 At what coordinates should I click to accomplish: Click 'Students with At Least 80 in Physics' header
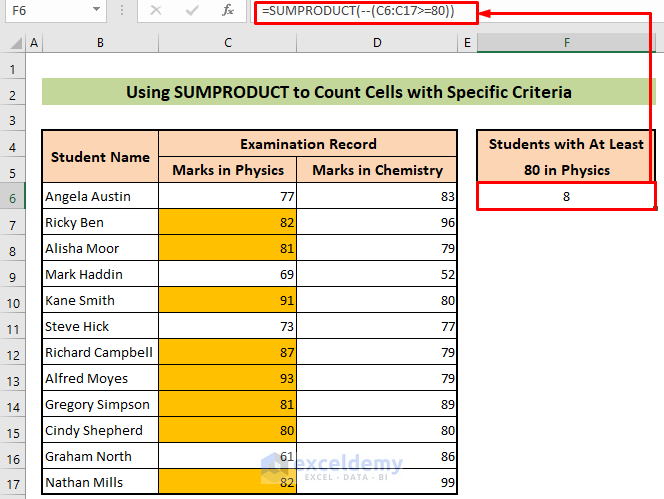(566, 157)
